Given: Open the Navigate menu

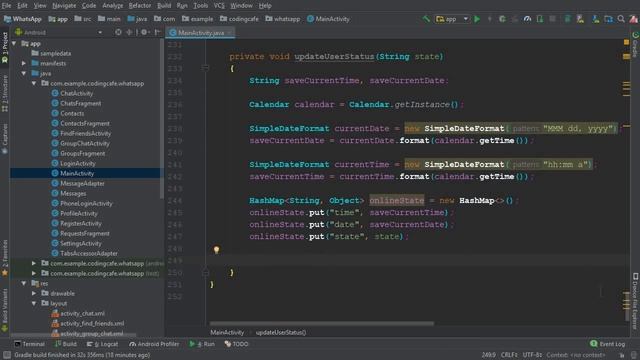Looking at the screenshot, I should [64, 6].
